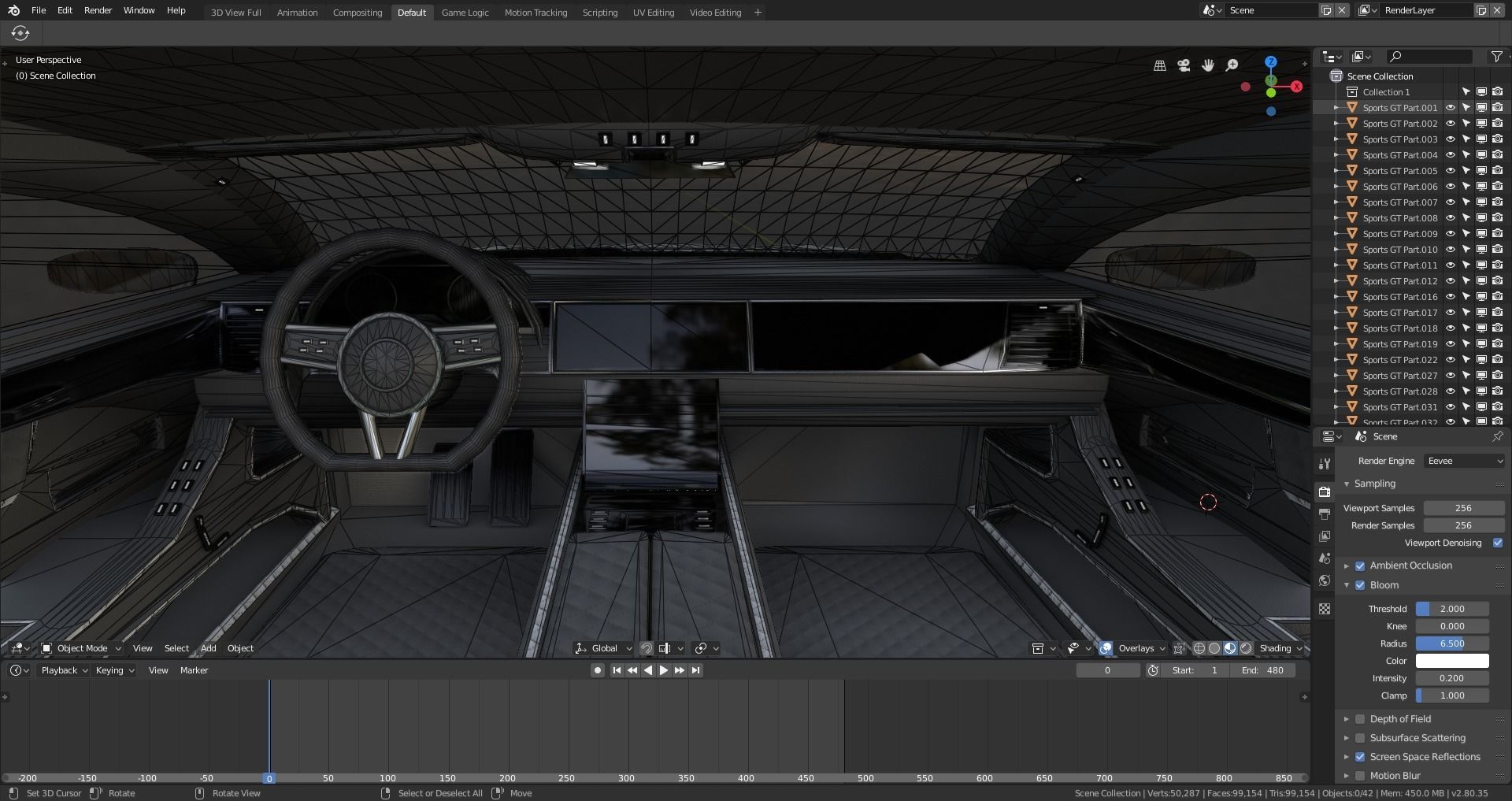Toggle visibility of Sports GT Part.001
This screenshot has width=1512, height=801.
[1450, 108]
